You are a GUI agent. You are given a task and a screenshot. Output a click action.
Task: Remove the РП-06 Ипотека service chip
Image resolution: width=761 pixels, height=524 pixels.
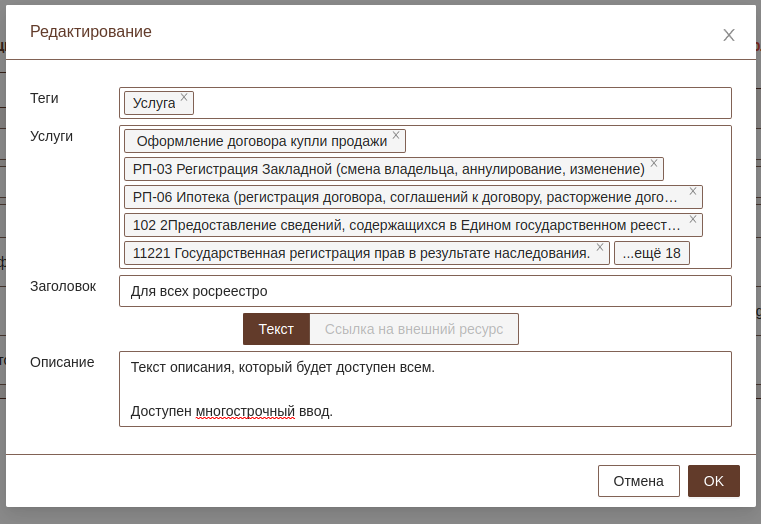pyautogui.click(x=692, y=191)
